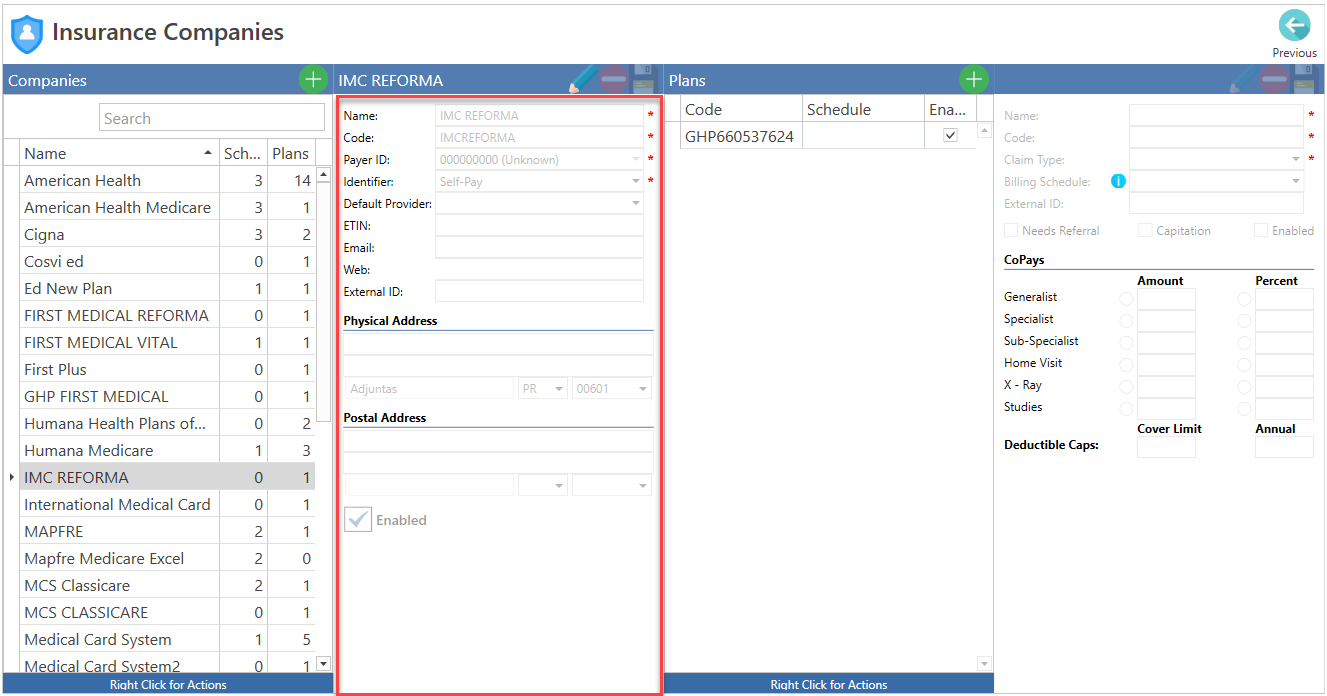
Task: Add a new plan with the Plans plus
Action: click(x=974, y=80)
